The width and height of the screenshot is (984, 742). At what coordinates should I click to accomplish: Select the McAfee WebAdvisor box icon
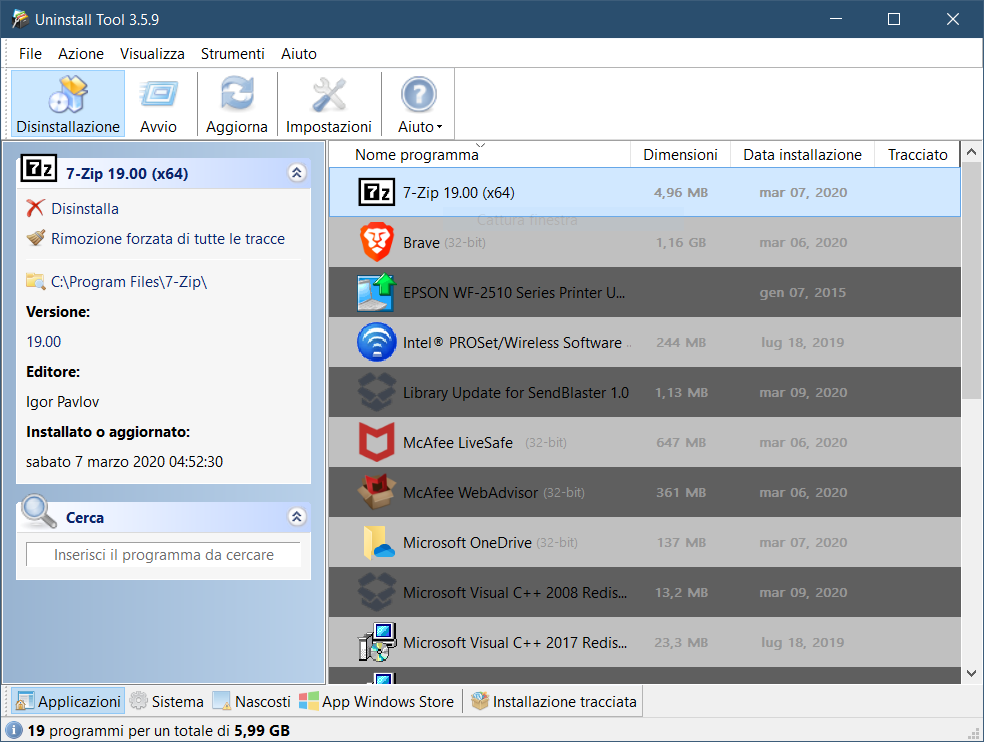[x=377, y=492]
